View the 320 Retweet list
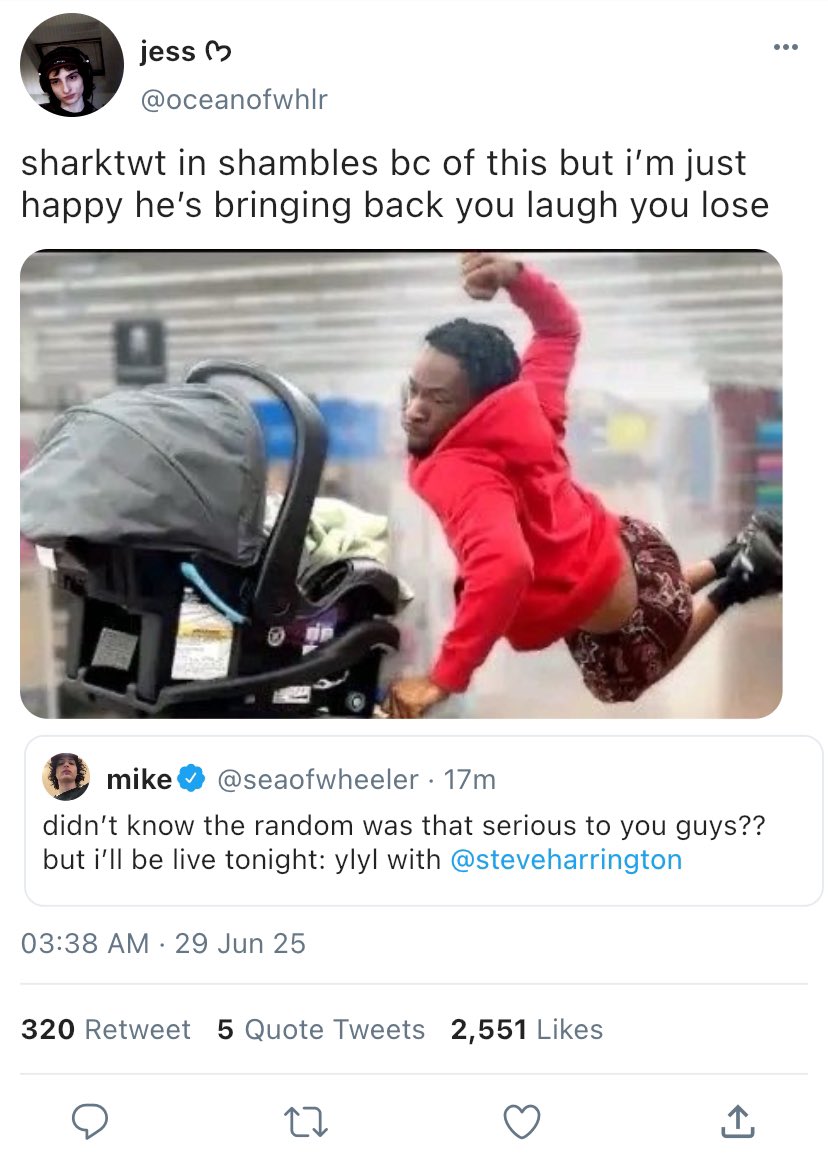 click(106, 1029)
